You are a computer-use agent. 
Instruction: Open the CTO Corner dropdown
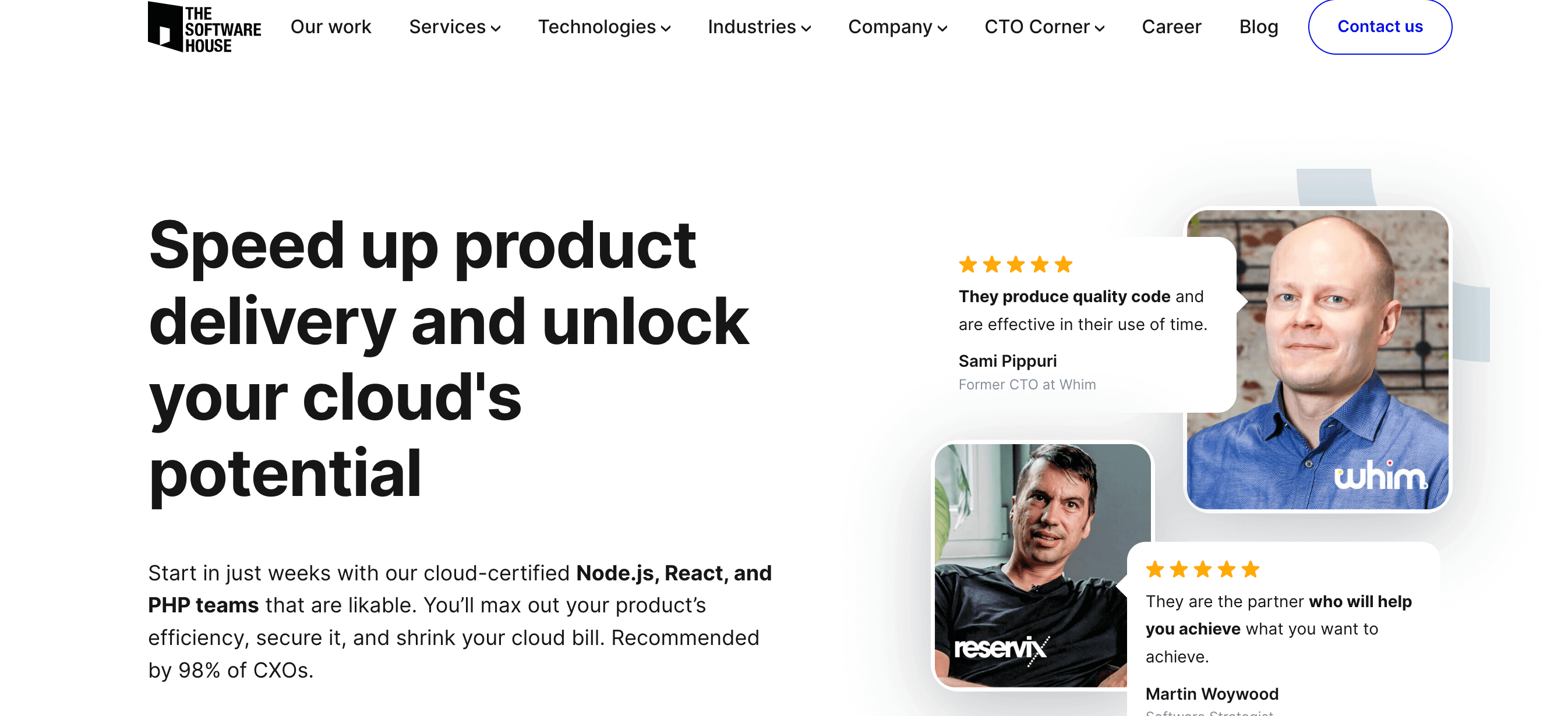(1044, 27)
